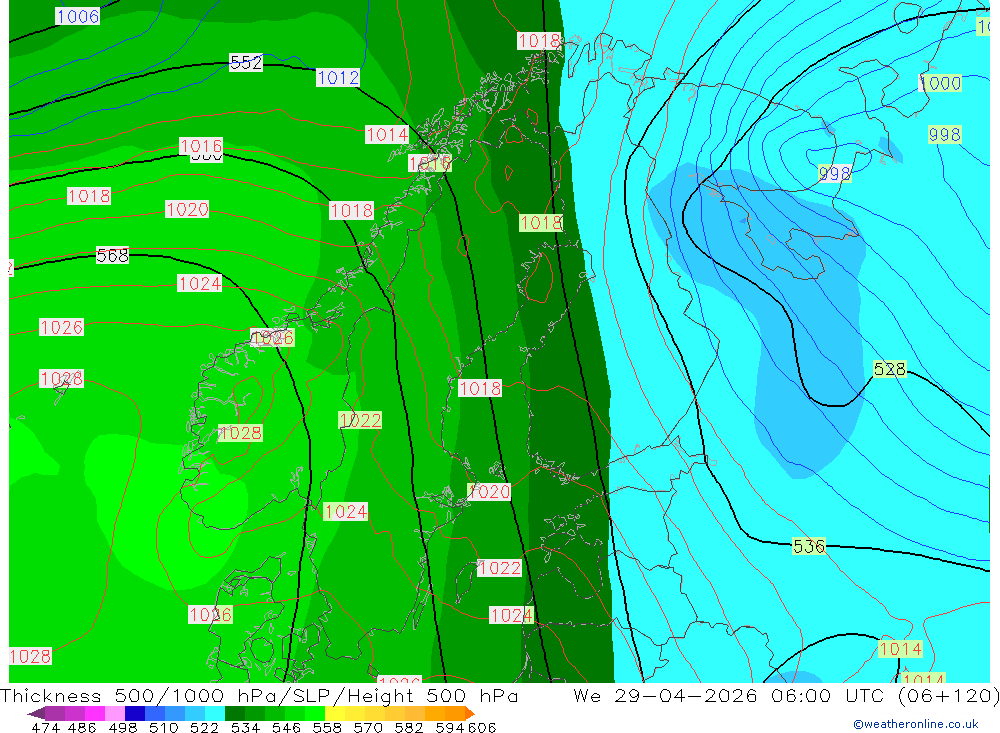Viewport: 1000px width, 733px height.
Task: Click the '474' legend value
Action: [45, 727]
